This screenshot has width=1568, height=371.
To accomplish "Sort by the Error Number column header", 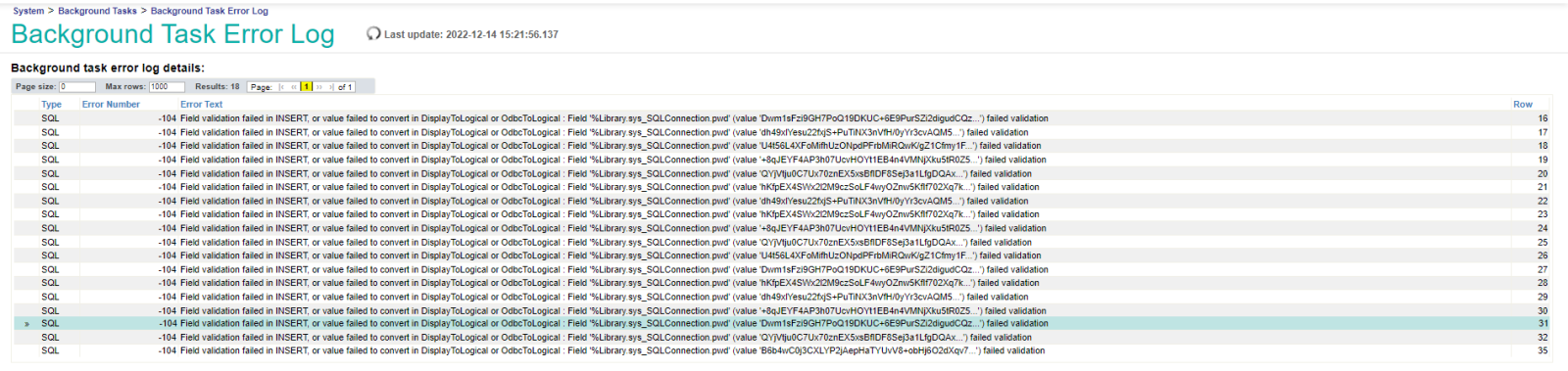I will coord(111,105).
